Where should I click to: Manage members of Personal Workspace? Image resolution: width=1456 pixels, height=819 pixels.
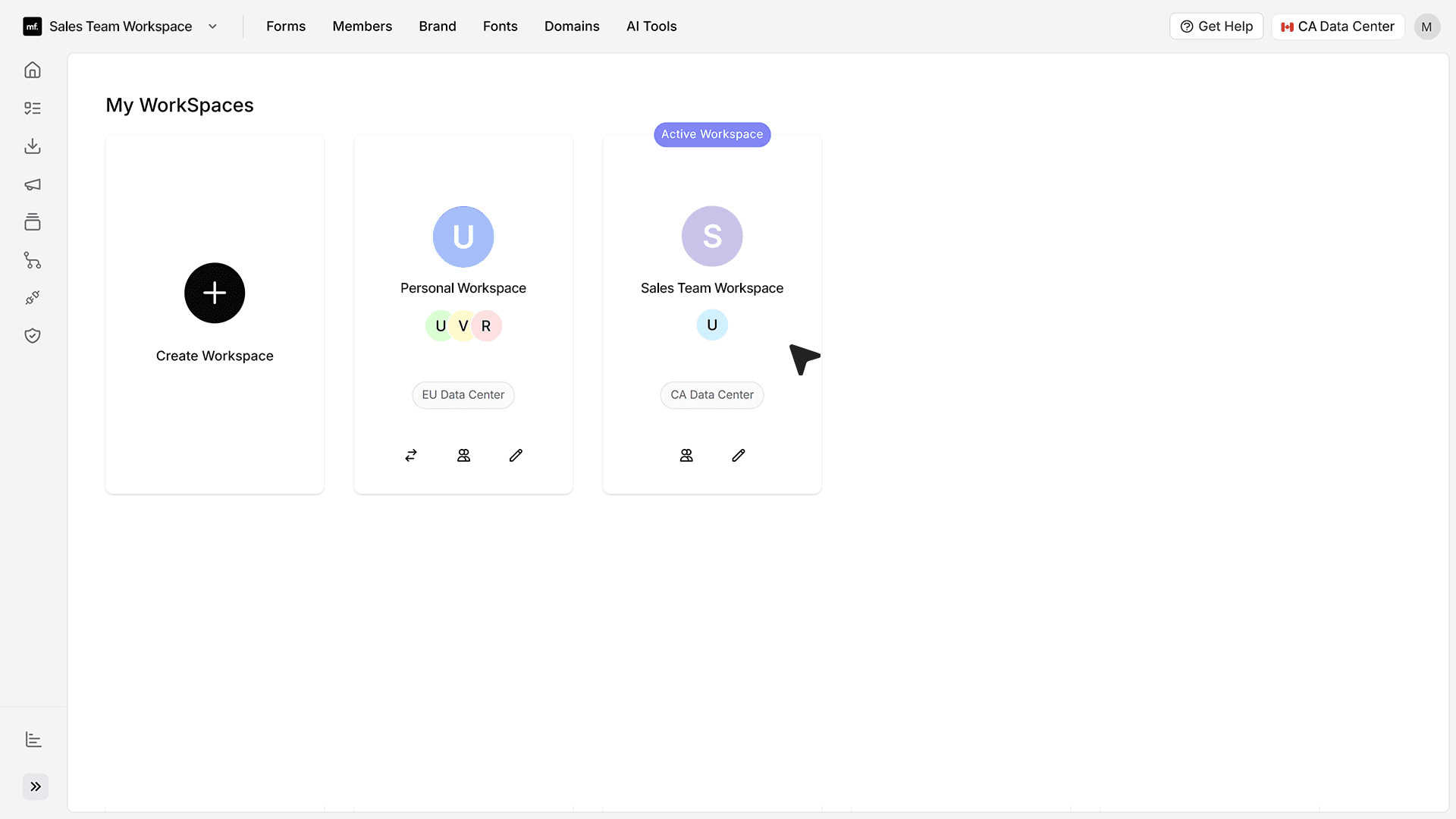coord(464,455)
